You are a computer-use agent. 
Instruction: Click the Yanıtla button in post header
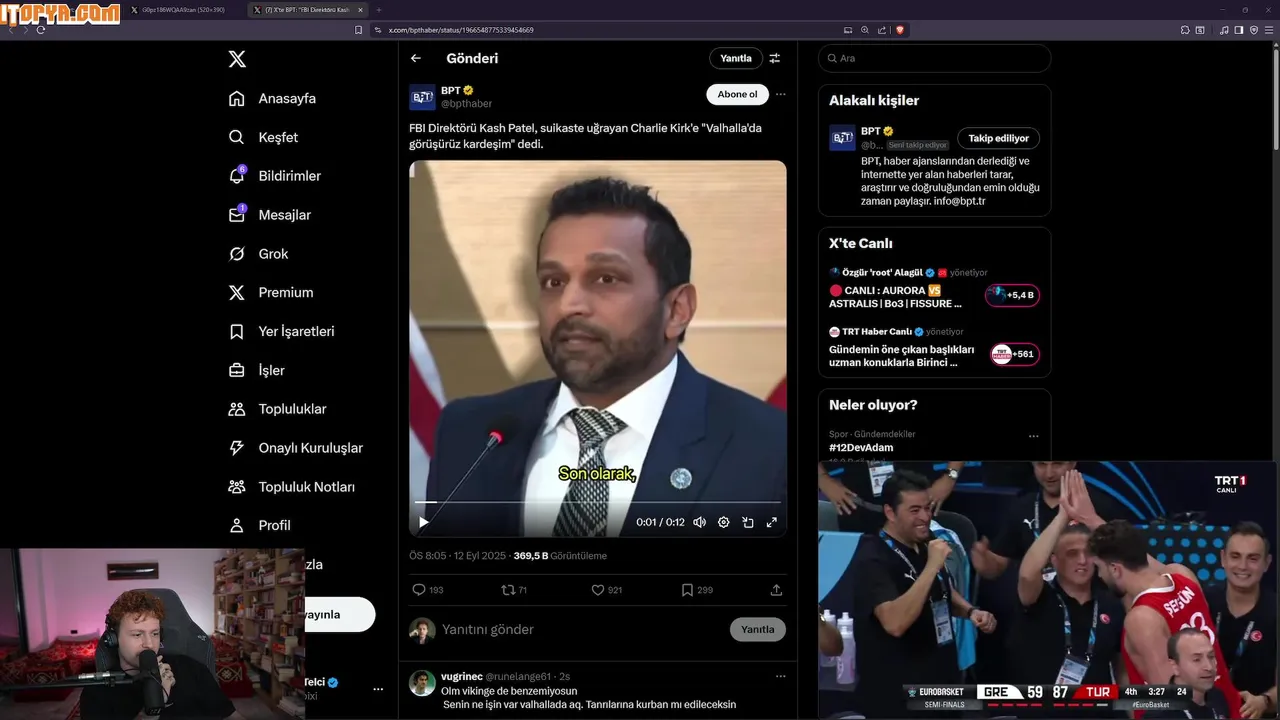(736, 58)
